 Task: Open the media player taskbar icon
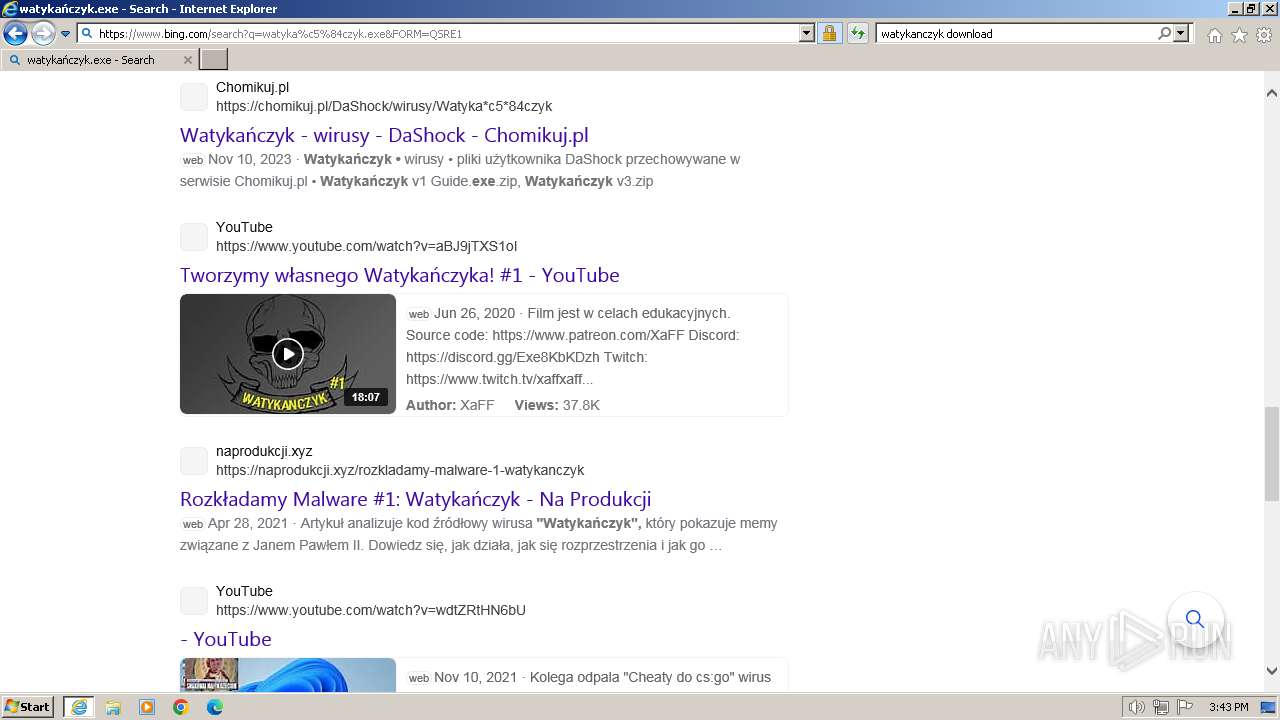[x=147, y=707]
